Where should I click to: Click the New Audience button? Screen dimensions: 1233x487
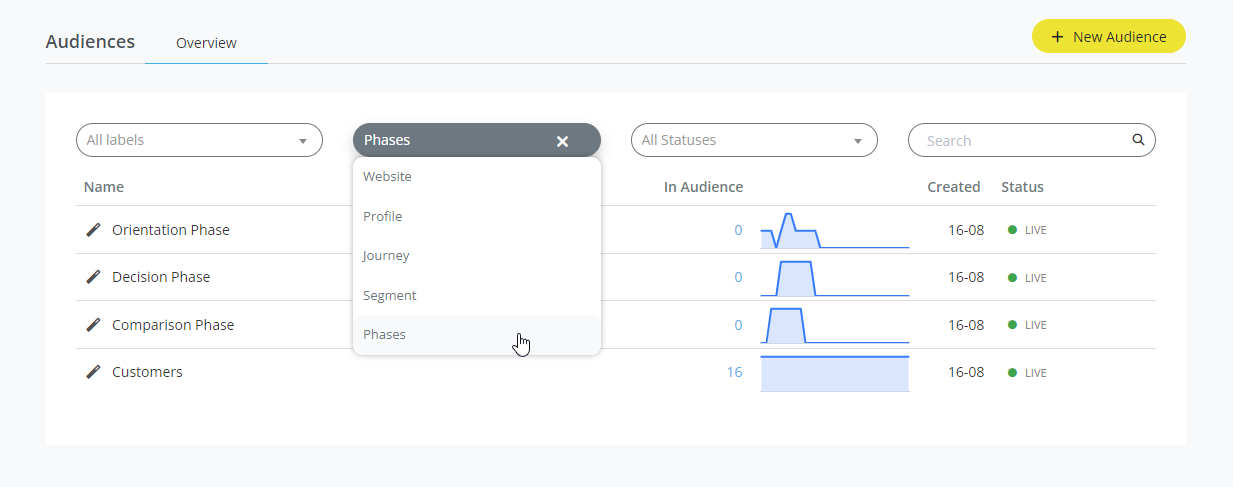pyautogui.click(x=1108, y=37)
